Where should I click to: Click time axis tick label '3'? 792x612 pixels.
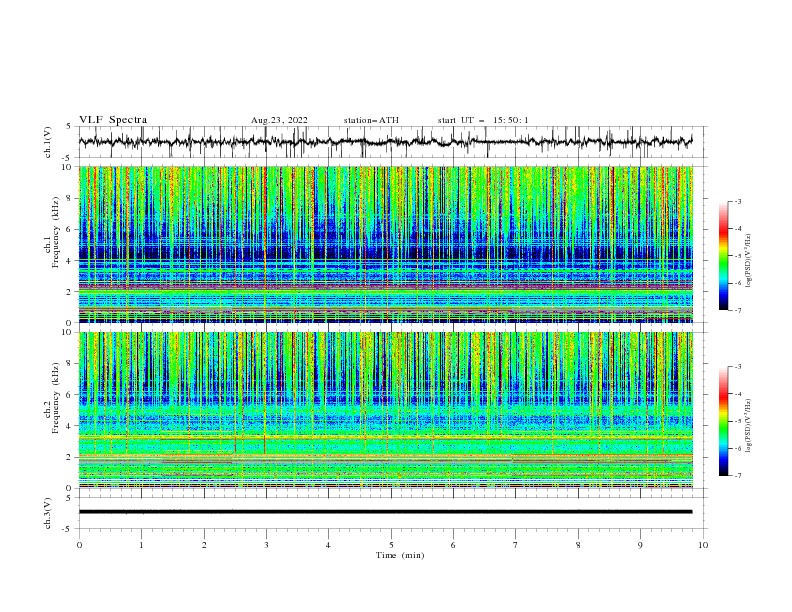click(x=266, y=545)
